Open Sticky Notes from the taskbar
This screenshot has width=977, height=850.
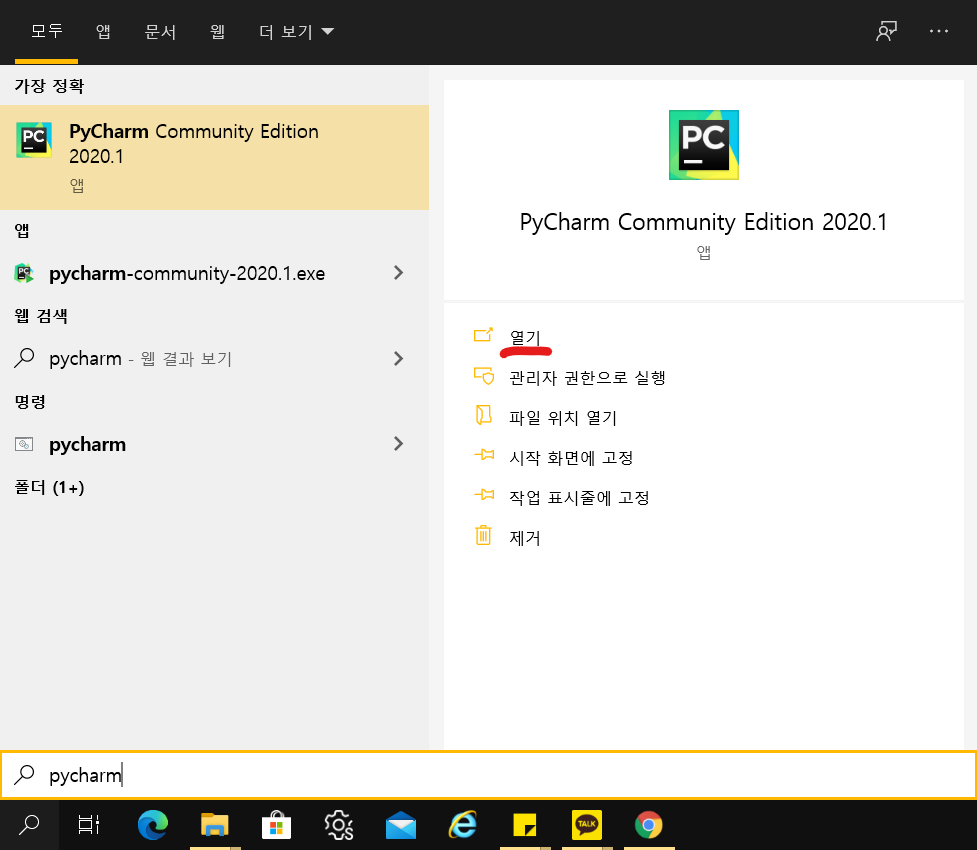pyautogui.click(x=525, y=825)
